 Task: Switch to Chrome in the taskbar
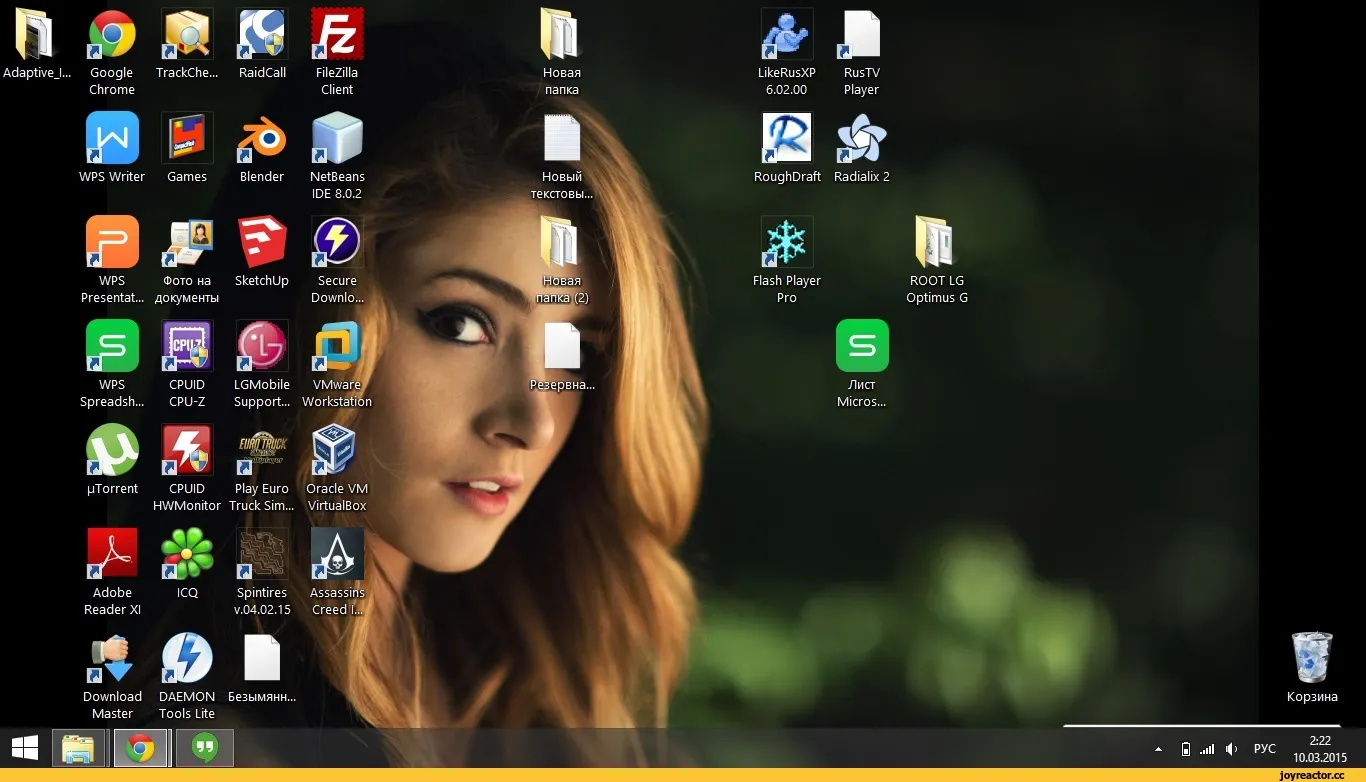coord(141,748)
